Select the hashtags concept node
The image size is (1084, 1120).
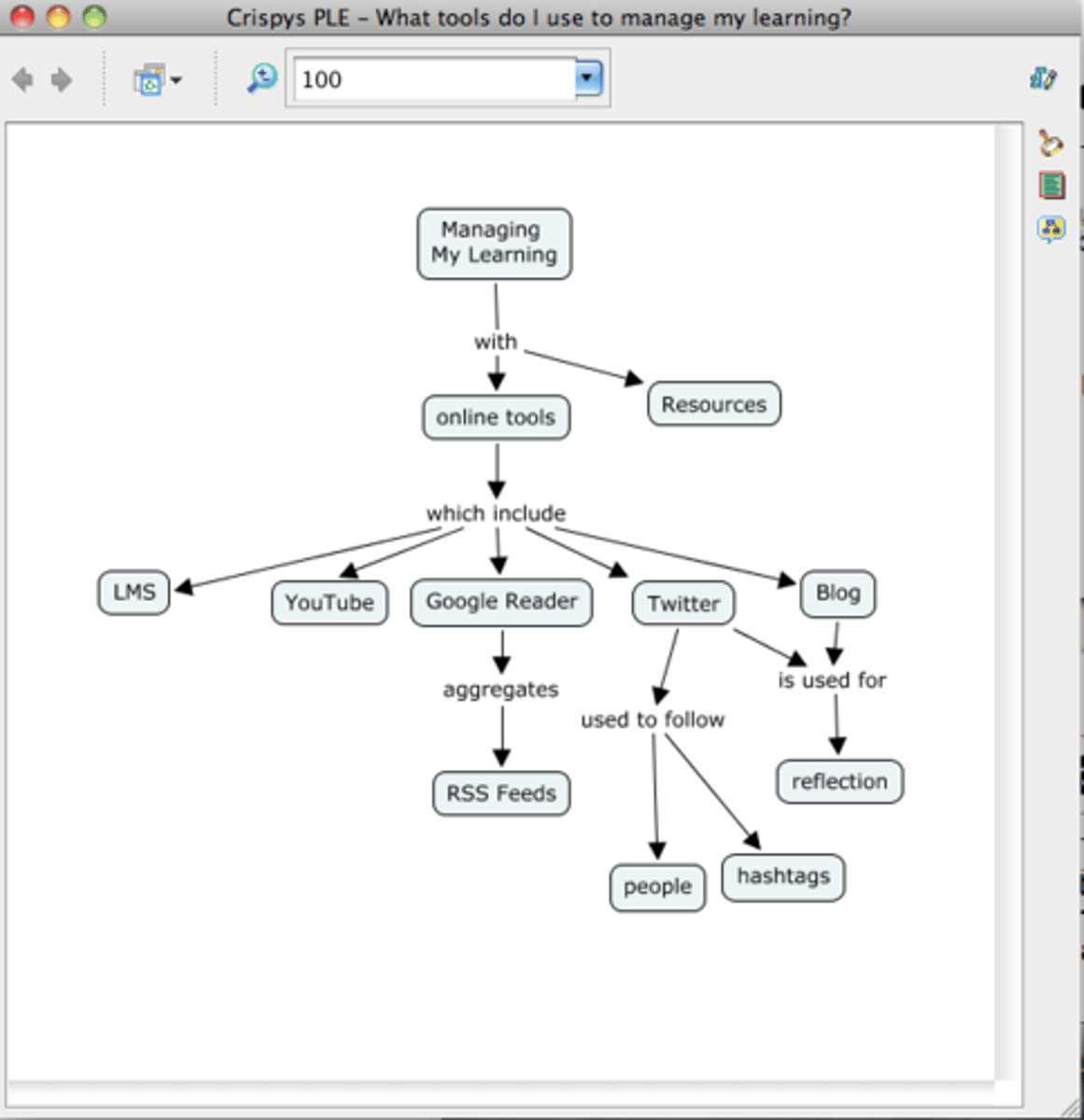[x=783, y=876]
